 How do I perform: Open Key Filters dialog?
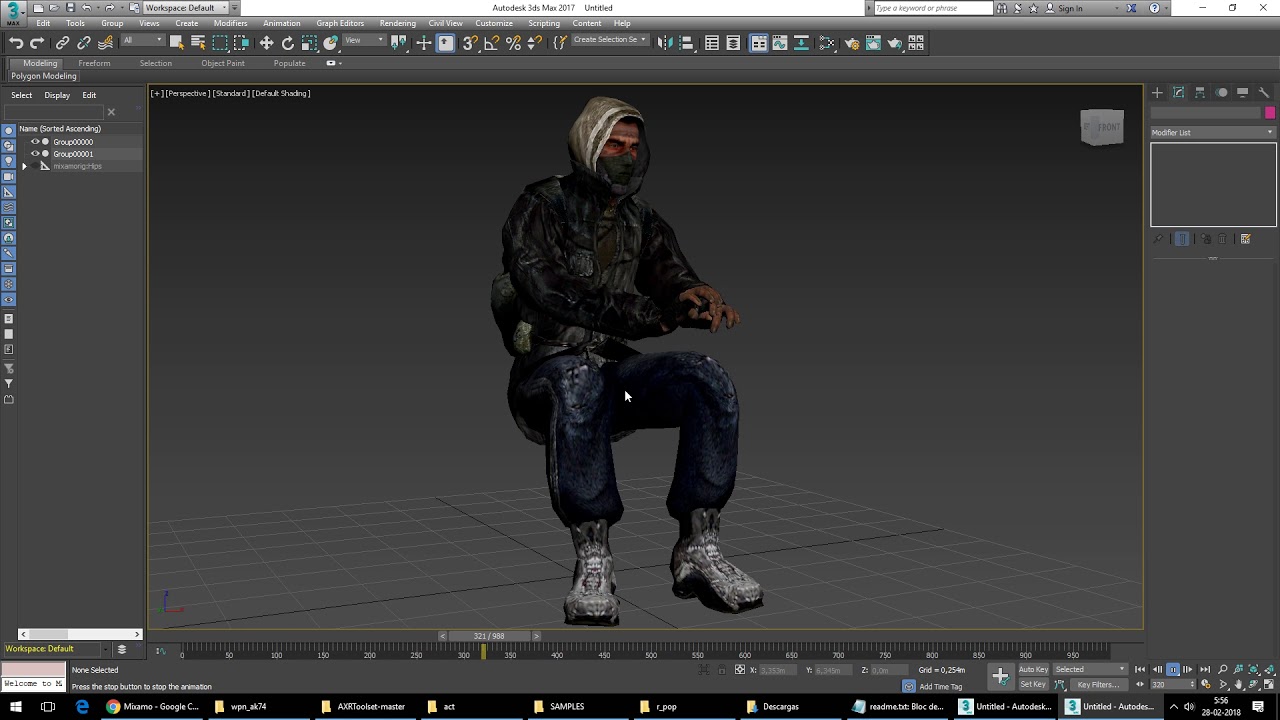pos(1098,684)
